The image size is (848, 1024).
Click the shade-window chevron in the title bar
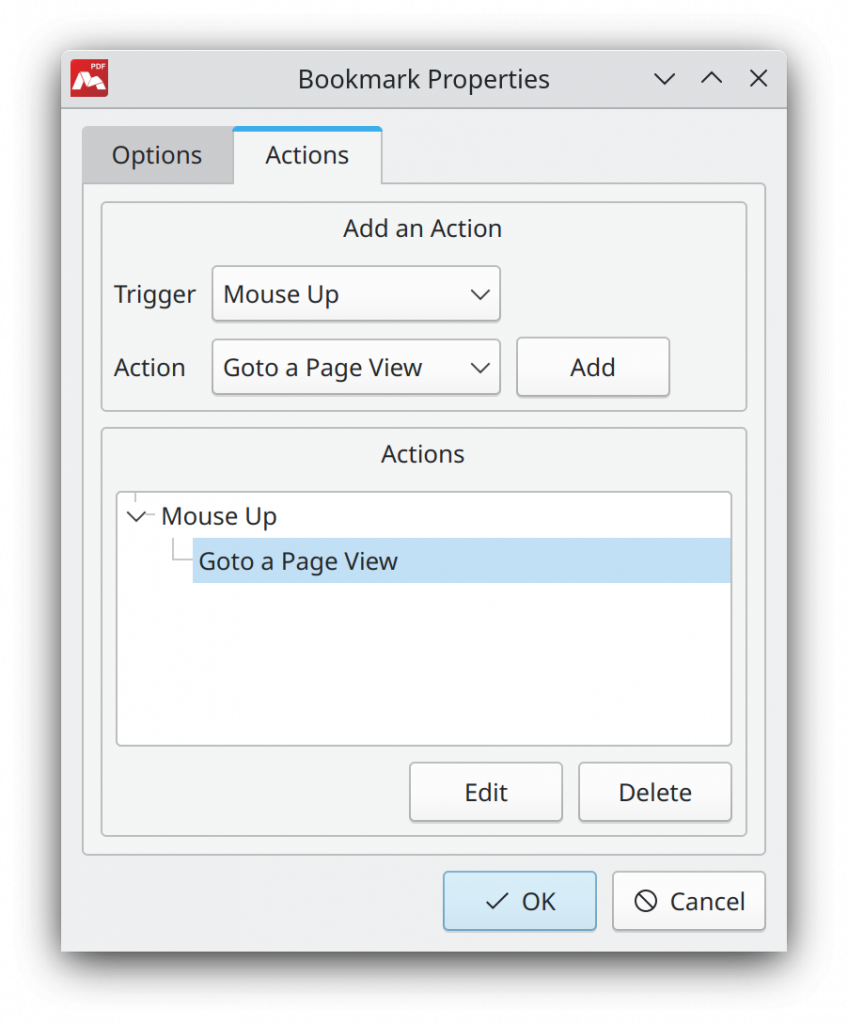pyautogui.click(x=664, y=79)
